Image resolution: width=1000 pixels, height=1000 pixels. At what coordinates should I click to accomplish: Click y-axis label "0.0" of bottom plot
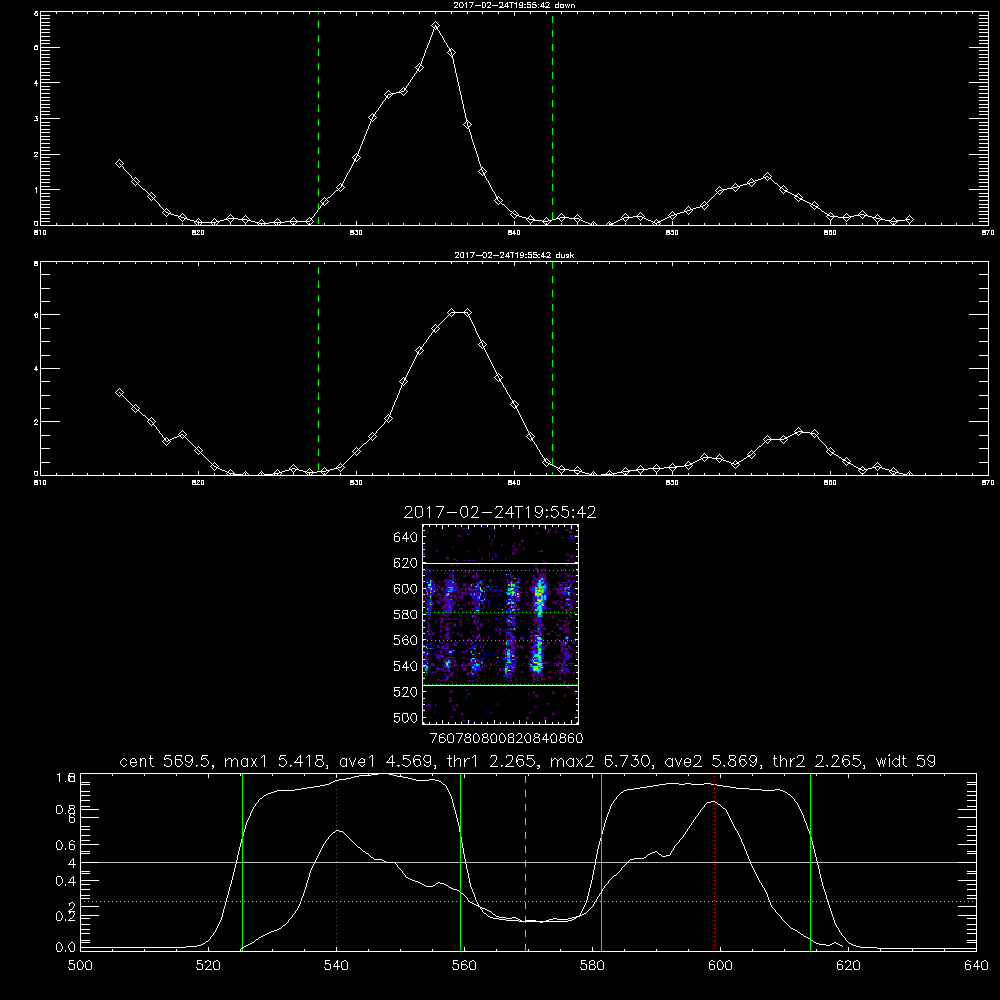coord(65,947)
